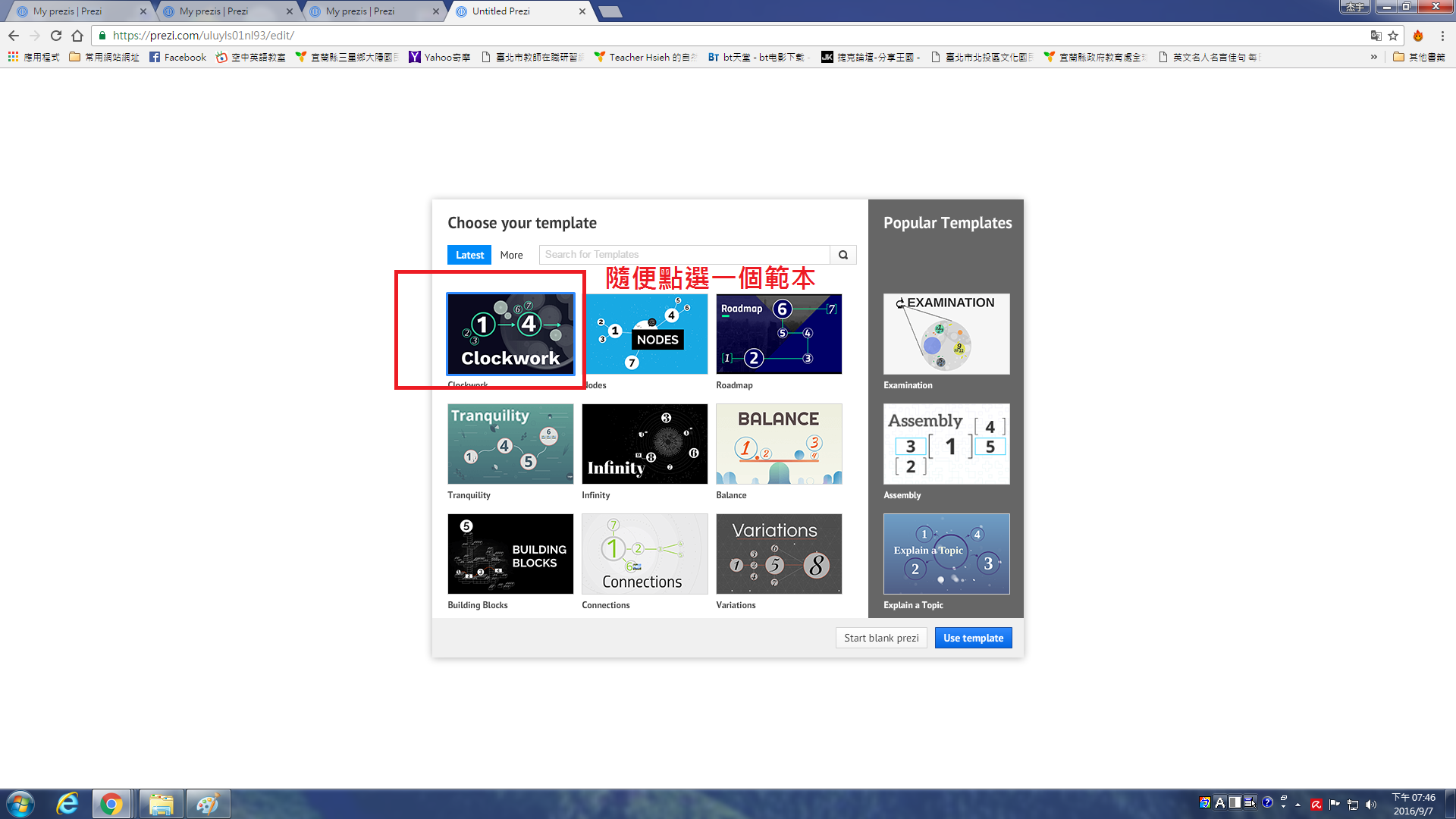Image resolution: width=1456 pixels, height=819 pixels.
Task: Show hidden tray icons arrow
Action: click(1298, 805)
